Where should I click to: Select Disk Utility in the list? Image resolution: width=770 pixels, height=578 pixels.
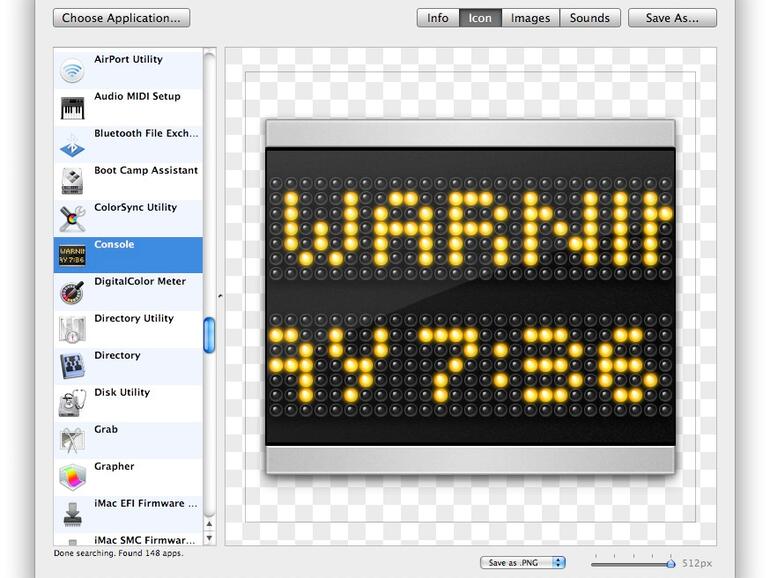pyautogui.click(x=128, y=403)
